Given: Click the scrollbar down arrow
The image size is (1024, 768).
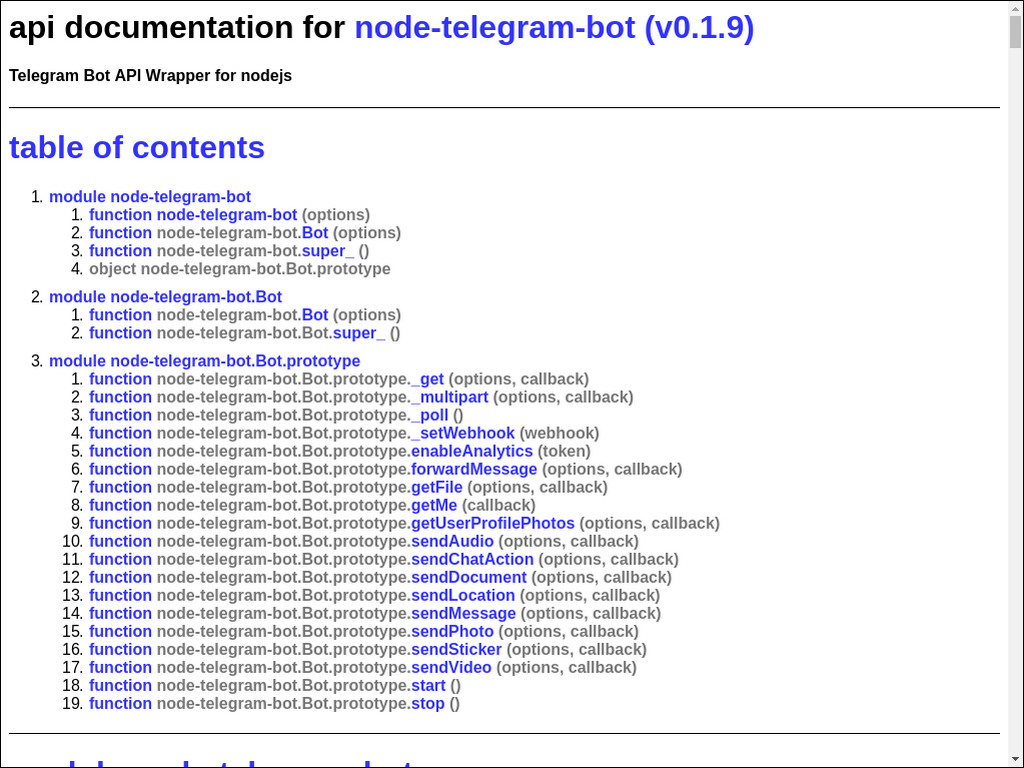Looking at the screenshot, I should pos(1016,761).
